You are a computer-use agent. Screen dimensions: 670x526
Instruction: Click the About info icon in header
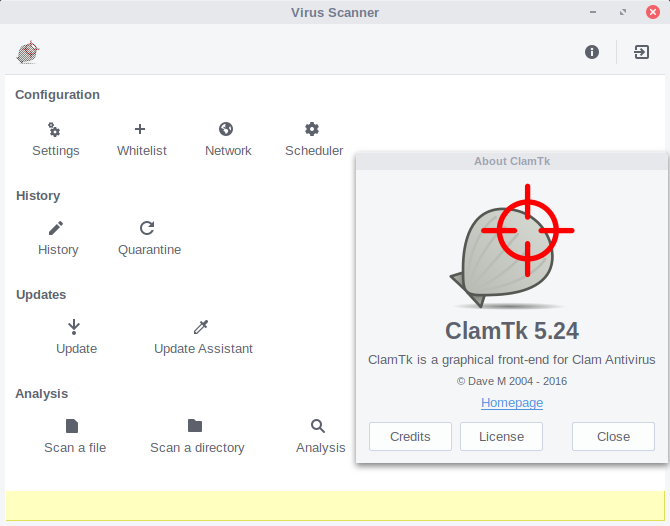592,52
